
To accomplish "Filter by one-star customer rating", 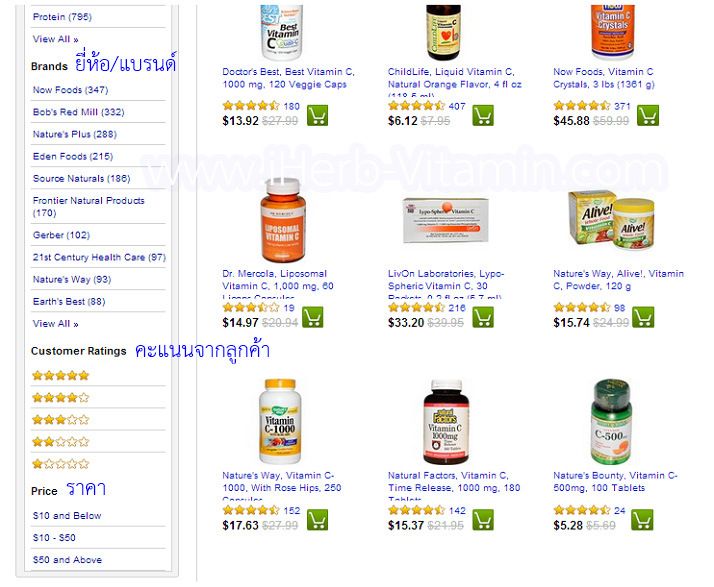I will [61, 464].
